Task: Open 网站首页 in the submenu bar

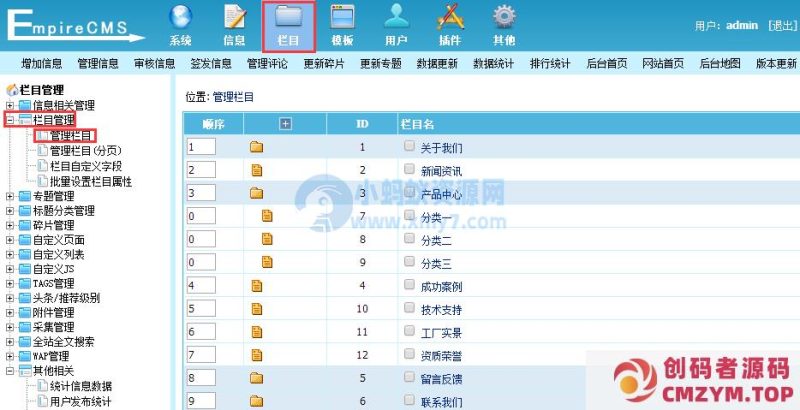Action: [663, 64]
